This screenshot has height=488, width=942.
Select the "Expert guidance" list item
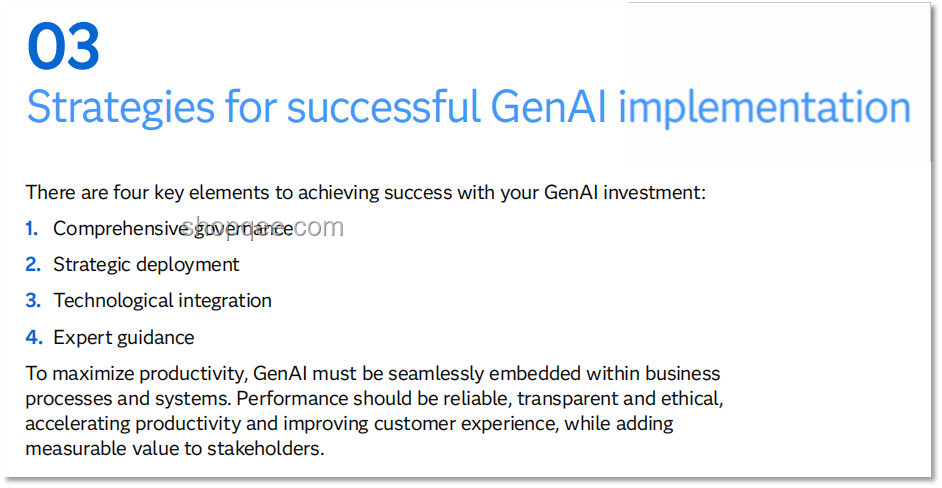click(x=124, y=337)
